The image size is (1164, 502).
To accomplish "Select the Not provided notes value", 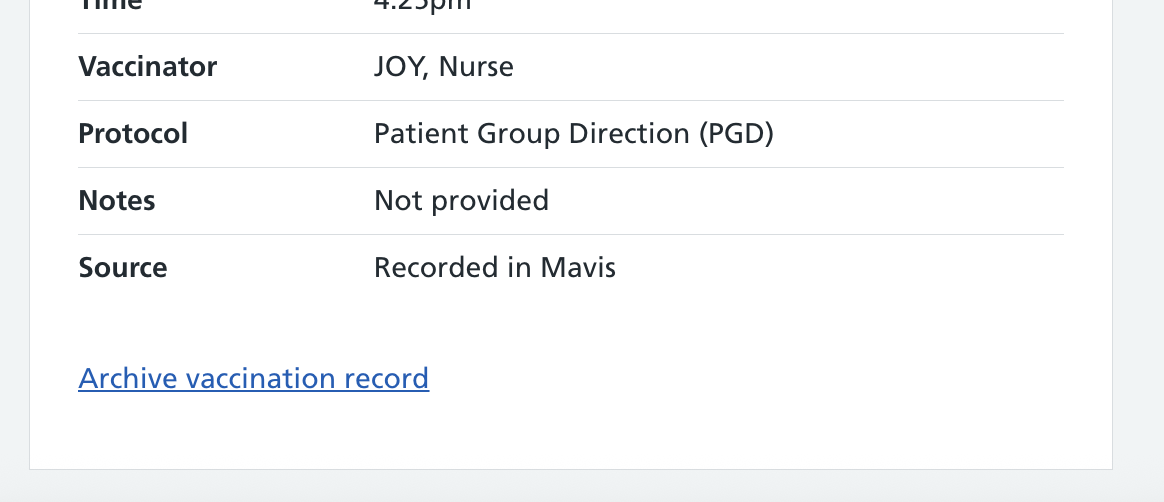I will click(x=461, y=201).
